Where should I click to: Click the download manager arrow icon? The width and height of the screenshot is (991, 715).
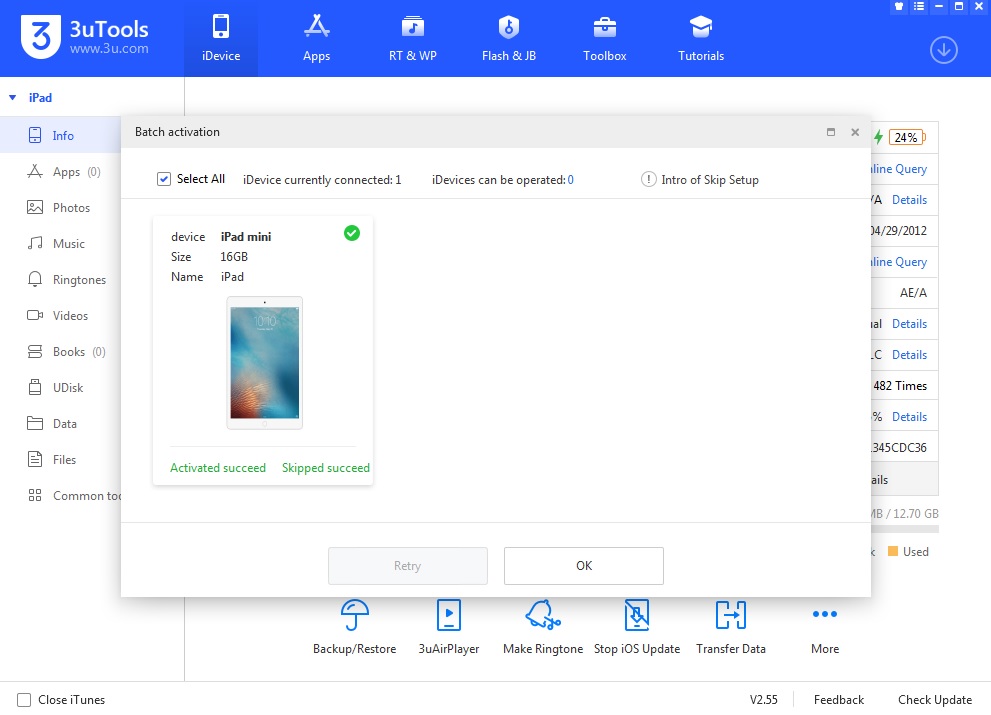943,50
